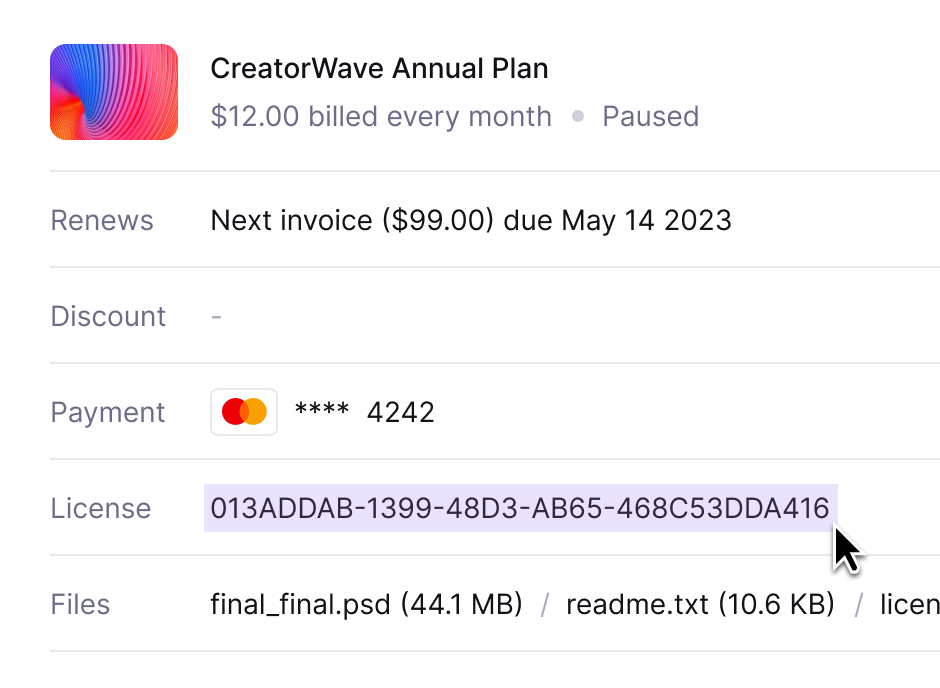Screen dimensions: 940x688
Task: Click the $12.00 billed every month text
Action: (x=381, y=116)
